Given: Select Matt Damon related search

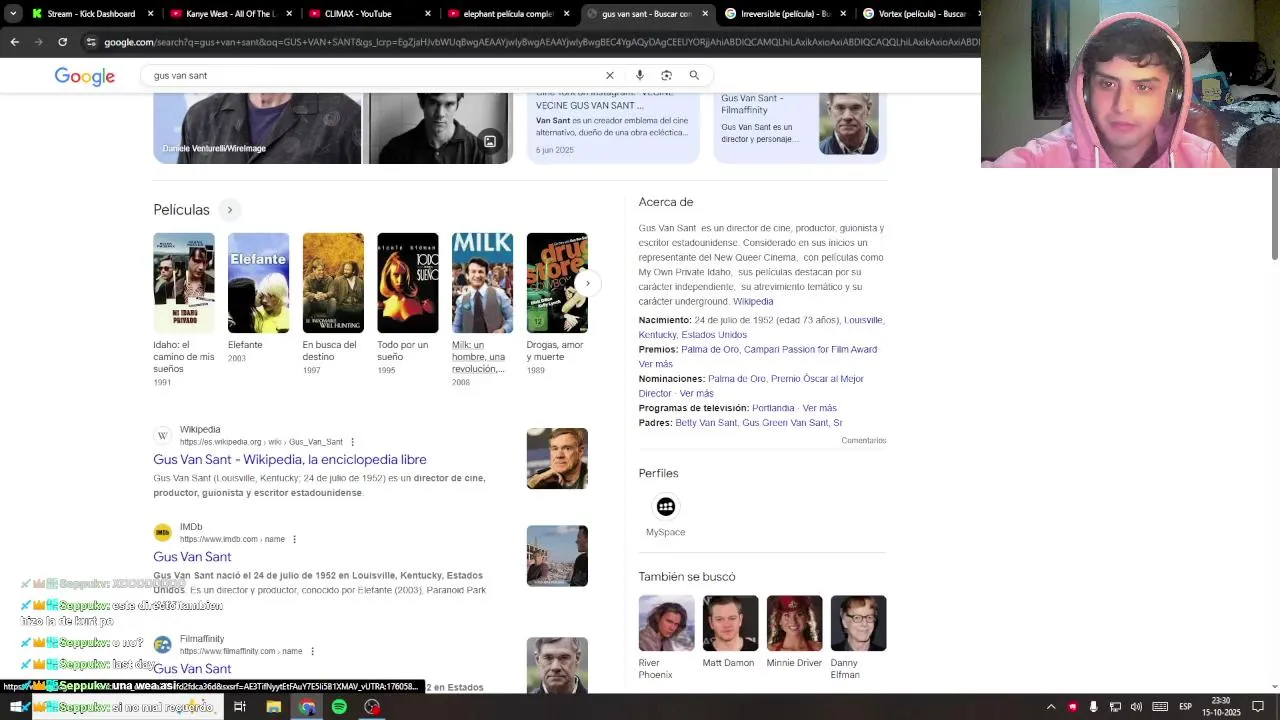Looking at the screenshot, I should pos(730,632).
